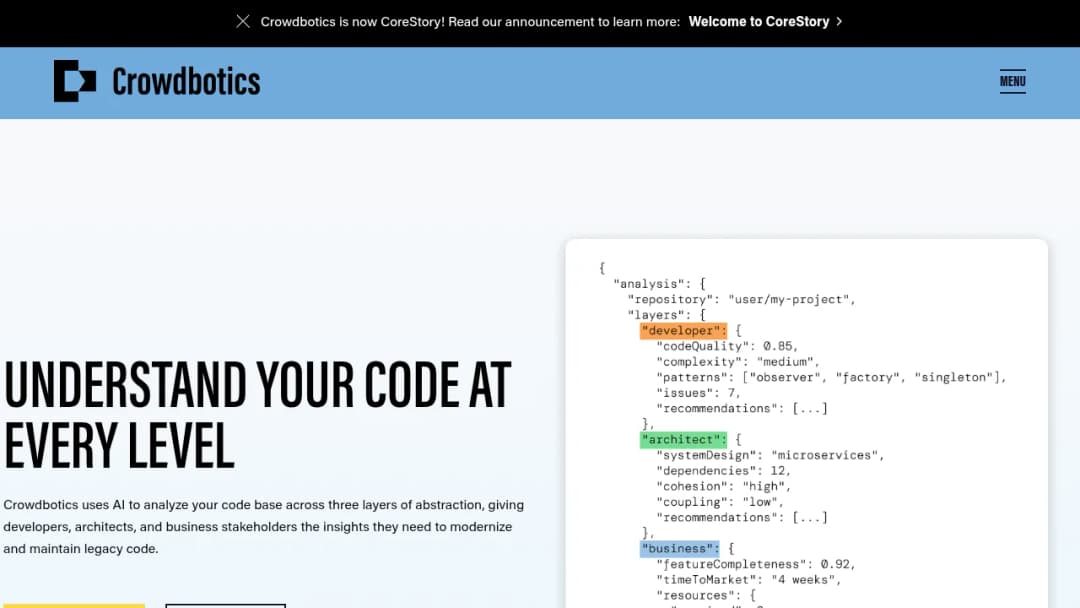Open the Welcome to CoreStory link

coord(758,21)
